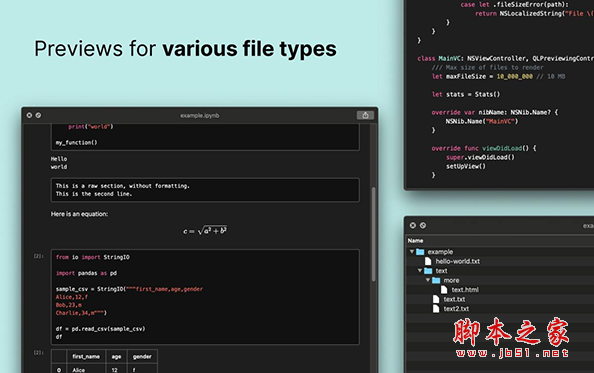
Task: Click the more folder icon
Action: point(436,280)
